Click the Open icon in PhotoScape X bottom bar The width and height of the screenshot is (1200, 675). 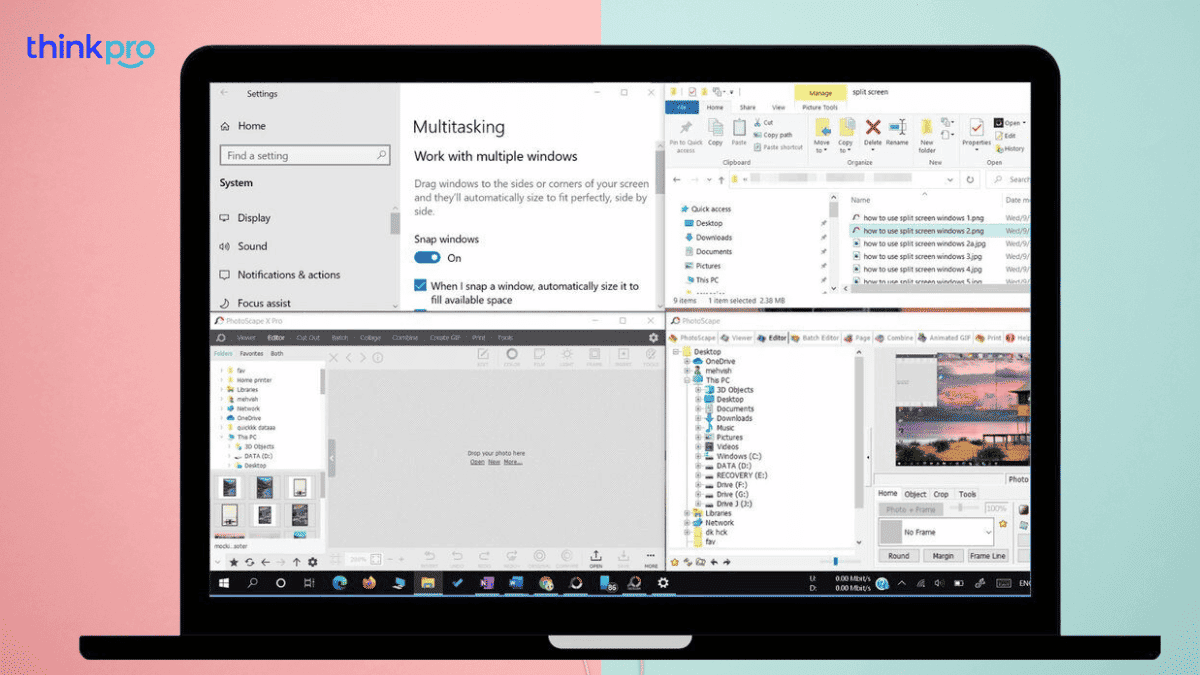click(596, 557)
